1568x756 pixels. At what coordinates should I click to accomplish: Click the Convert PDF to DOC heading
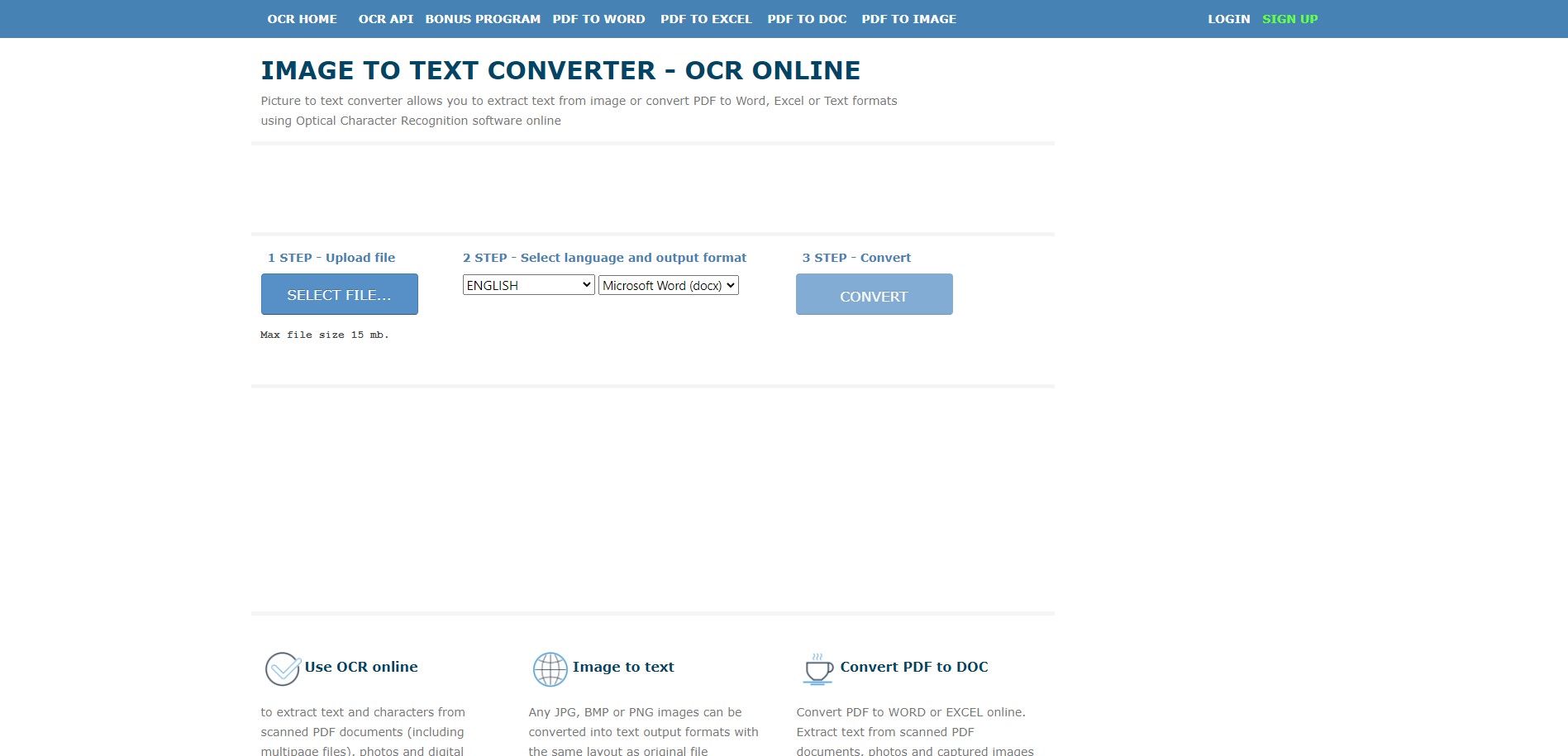coord(914,667)
